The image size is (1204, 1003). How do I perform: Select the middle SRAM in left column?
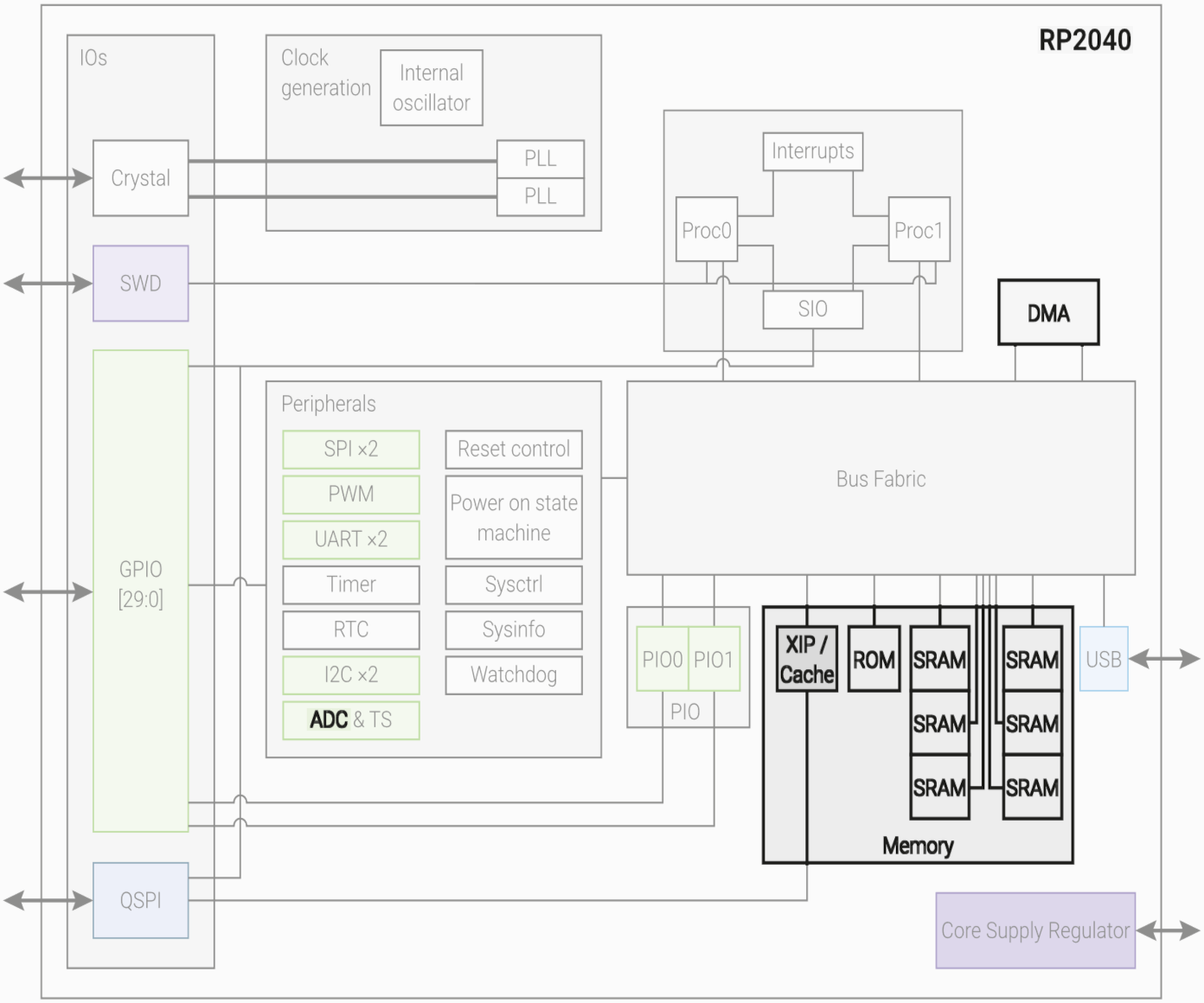click(939, 723)
